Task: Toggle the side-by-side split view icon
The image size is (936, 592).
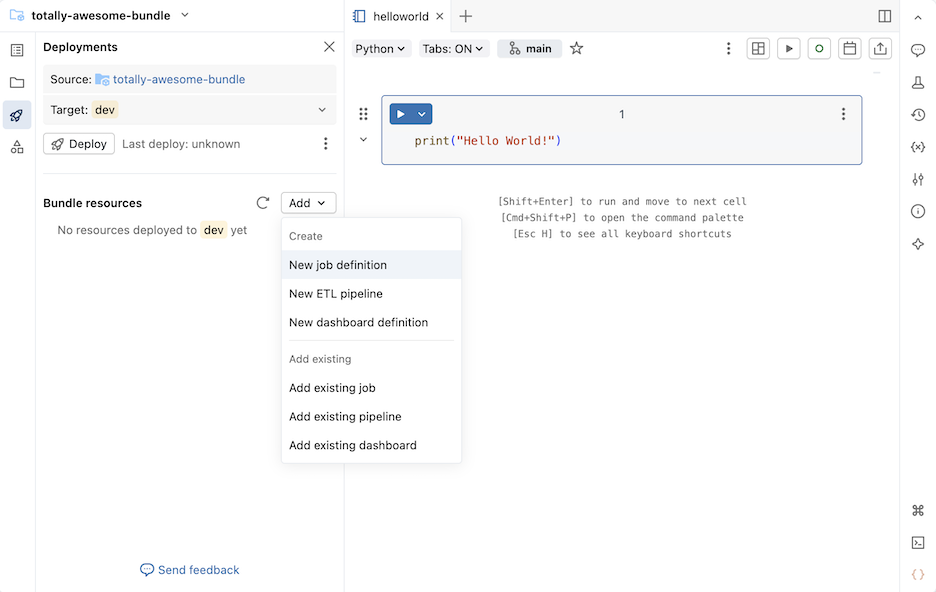Action: pos(885,16)
